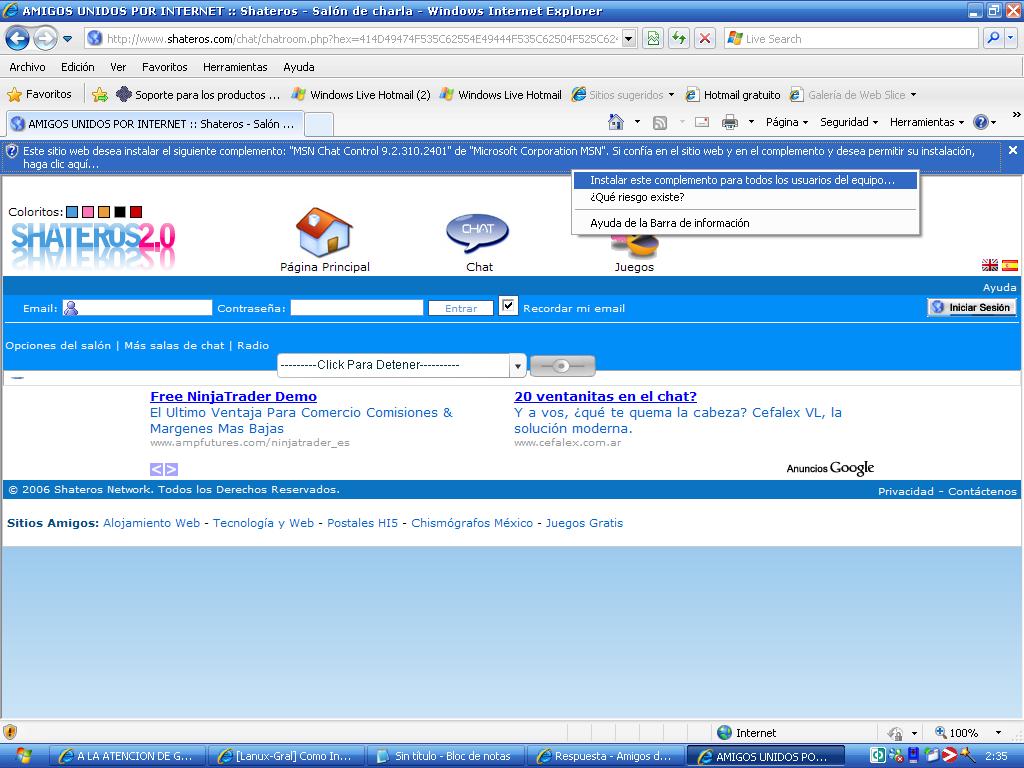This screenshot has width=1024, height=768.
Task: Click the Home page house icon
Action: pyautogui.click(x=615, y=122)
